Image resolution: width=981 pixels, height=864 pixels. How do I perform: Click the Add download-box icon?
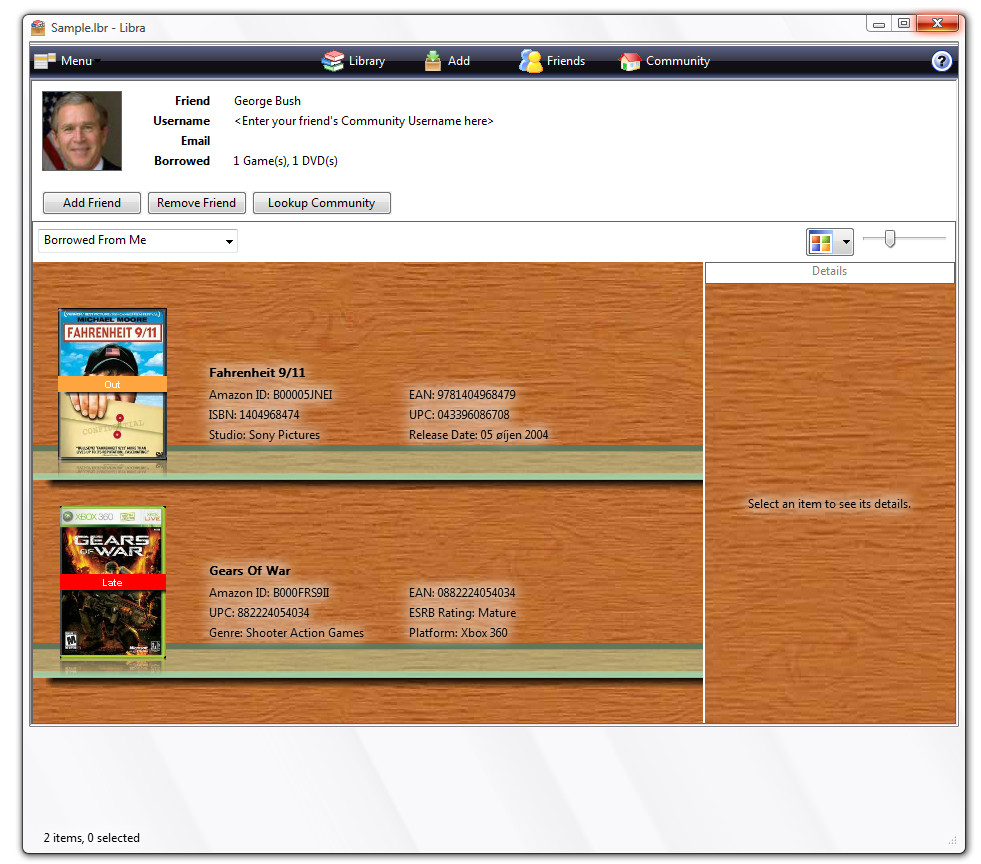click(433, 61)
